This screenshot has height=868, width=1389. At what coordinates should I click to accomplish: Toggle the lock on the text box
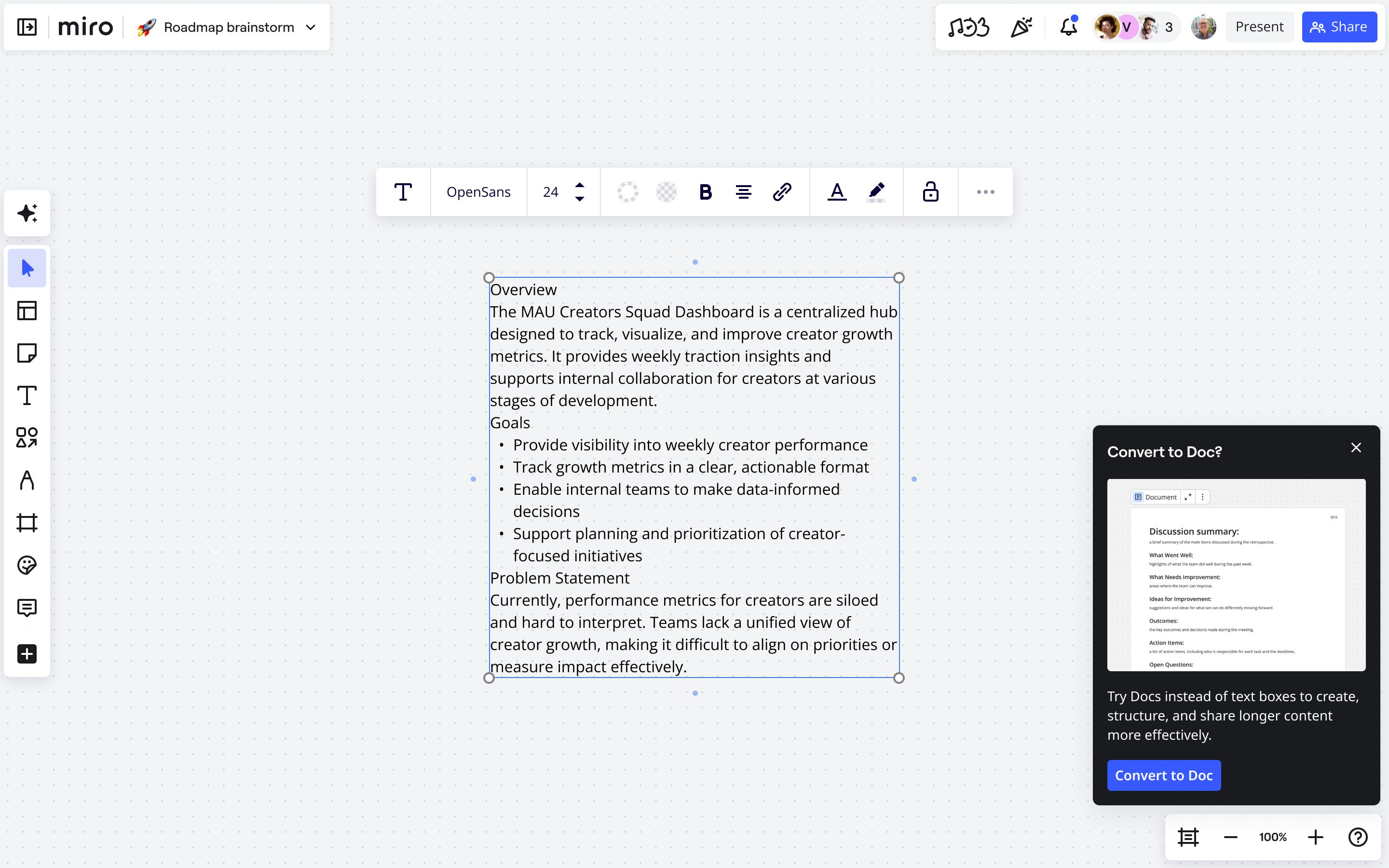click(x=930, y=192)
